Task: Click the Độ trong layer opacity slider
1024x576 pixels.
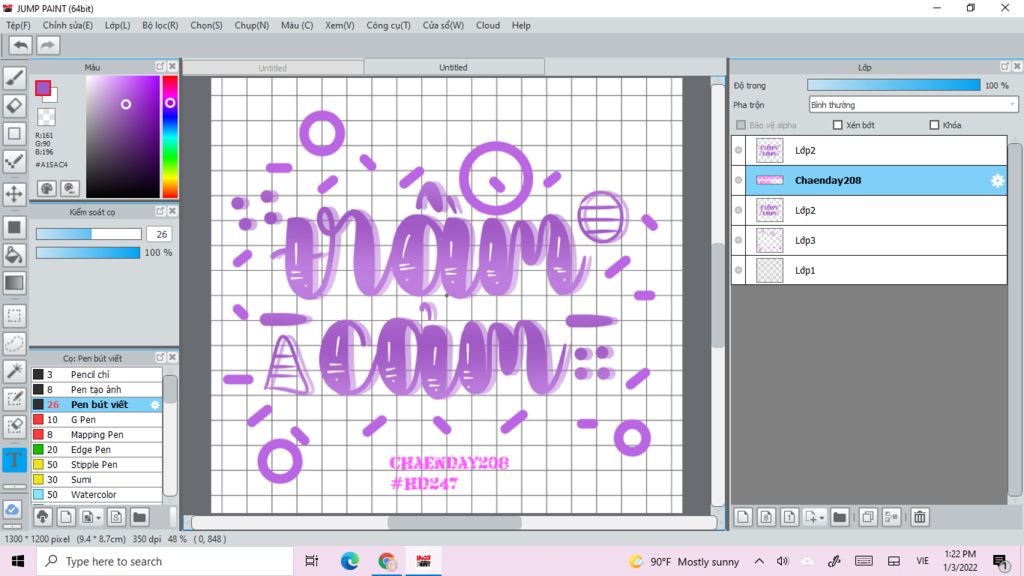Action: 893,86
